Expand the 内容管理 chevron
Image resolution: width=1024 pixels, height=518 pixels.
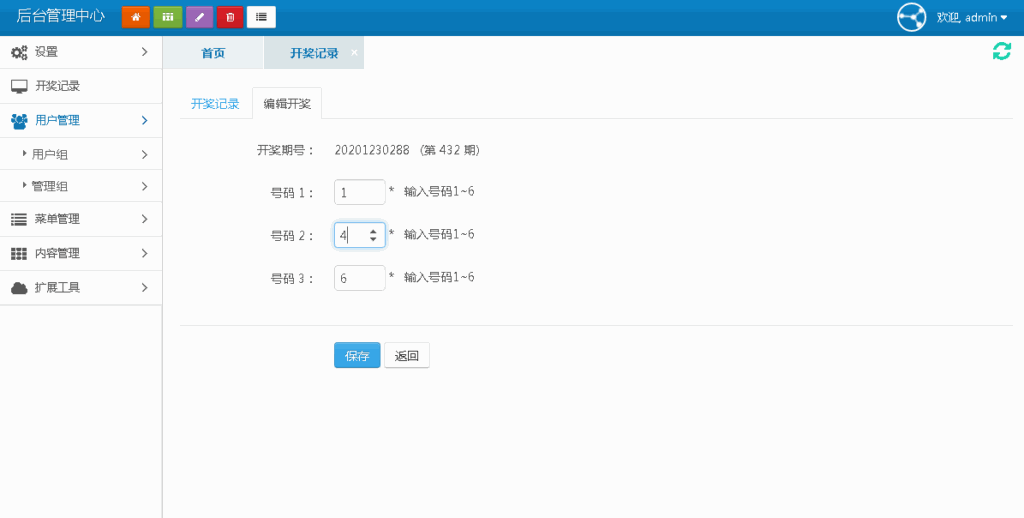[144, 253]
